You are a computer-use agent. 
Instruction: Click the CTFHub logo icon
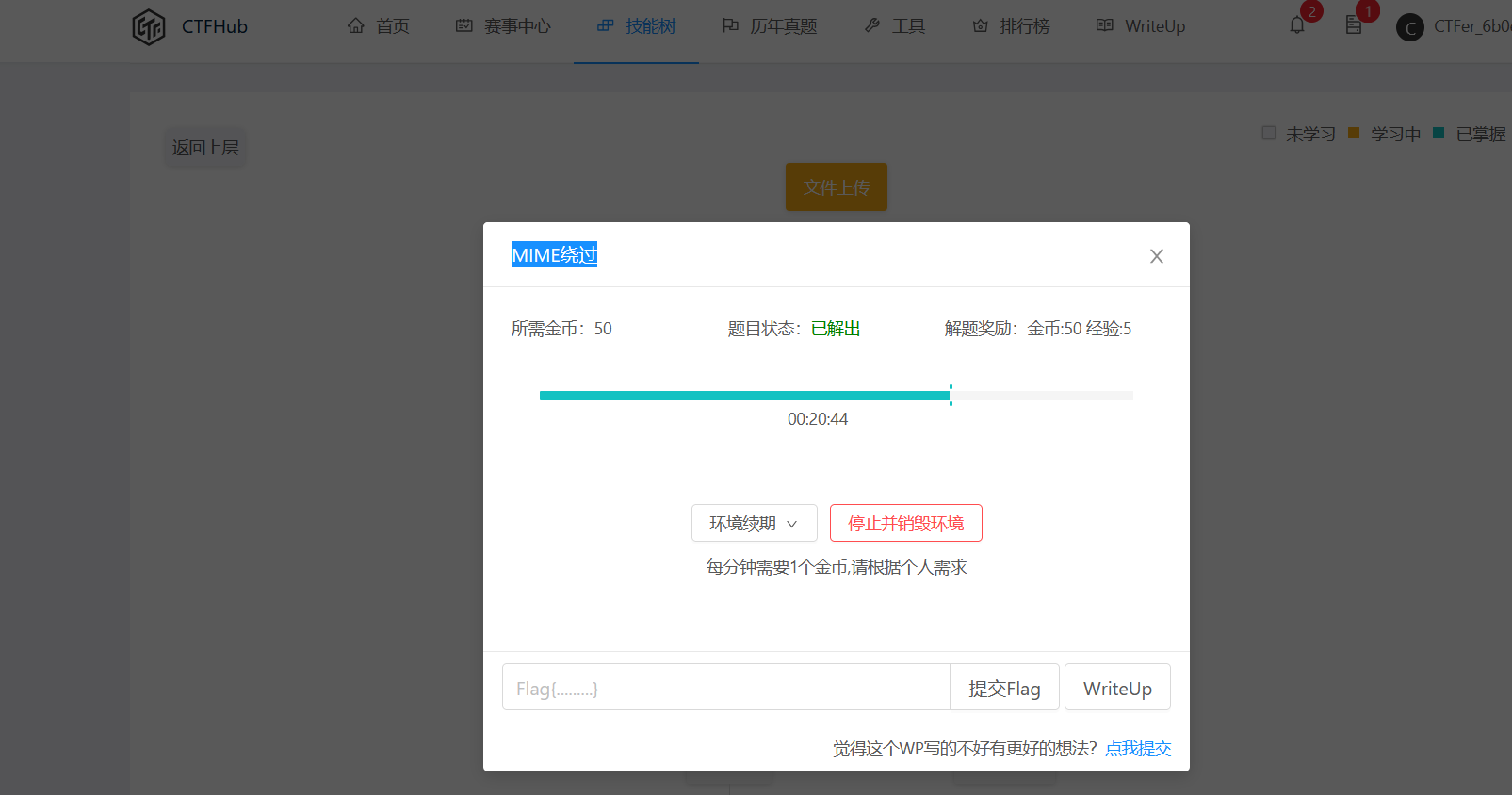pyautogui.click(x=149, y=26)
